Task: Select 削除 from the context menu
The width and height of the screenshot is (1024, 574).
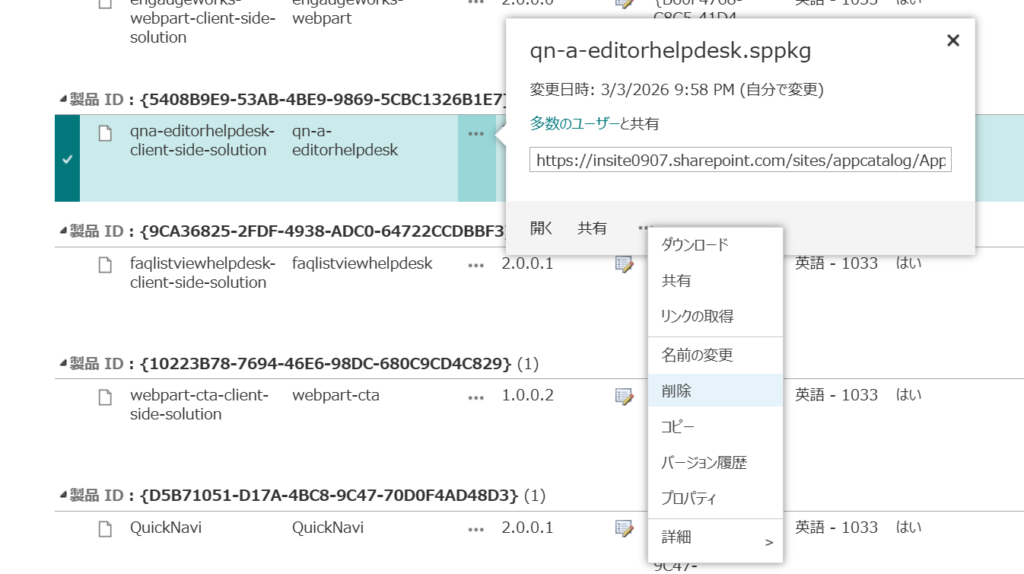Action: [x=676, y=391]
